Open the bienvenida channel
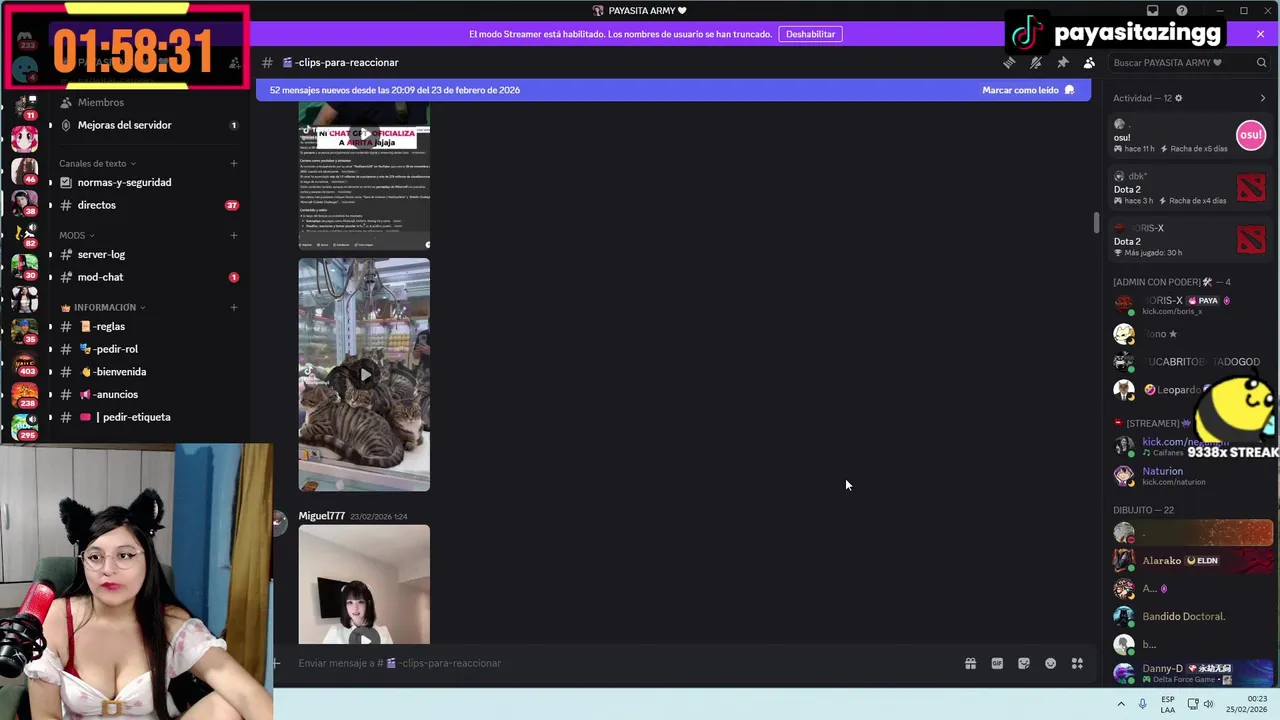 [150, 372]
